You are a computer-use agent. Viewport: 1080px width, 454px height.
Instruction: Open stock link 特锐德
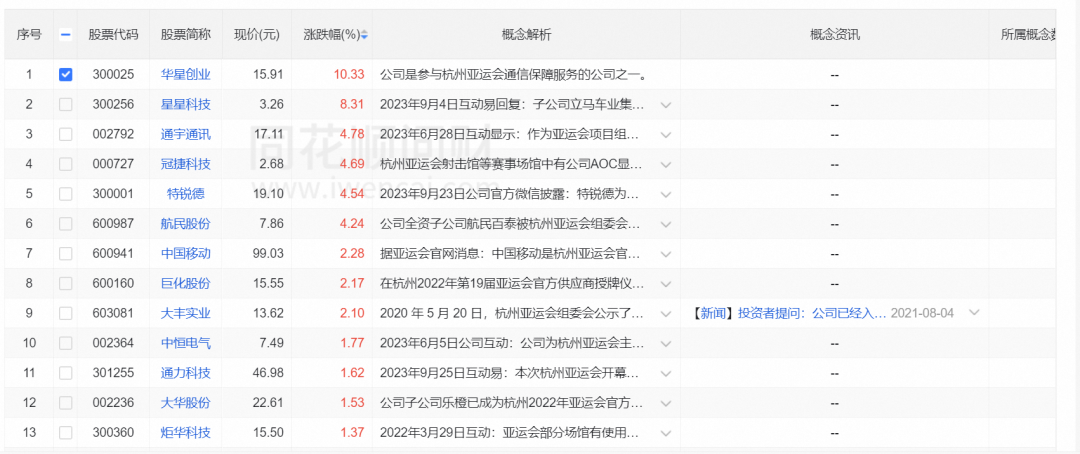pyautogui.click(x=186, y=194)
